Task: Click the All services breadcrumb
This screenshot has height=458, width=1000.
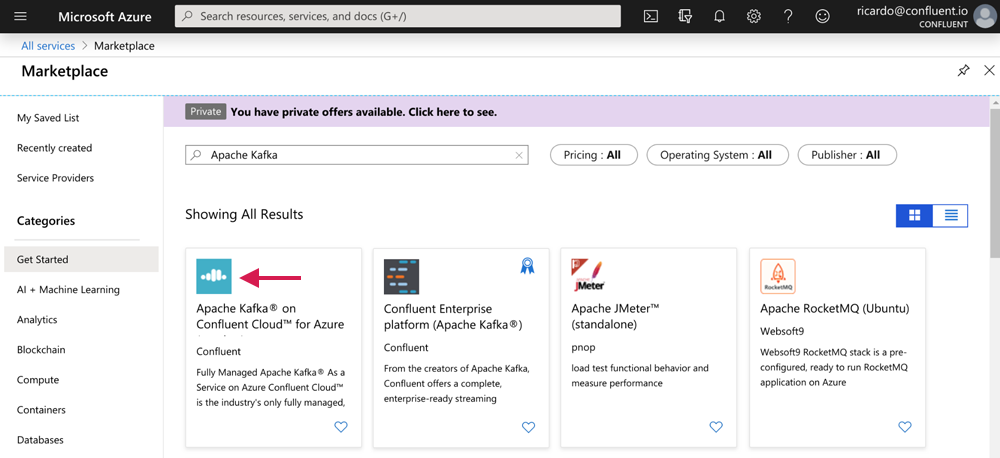Action: [48, 46]
